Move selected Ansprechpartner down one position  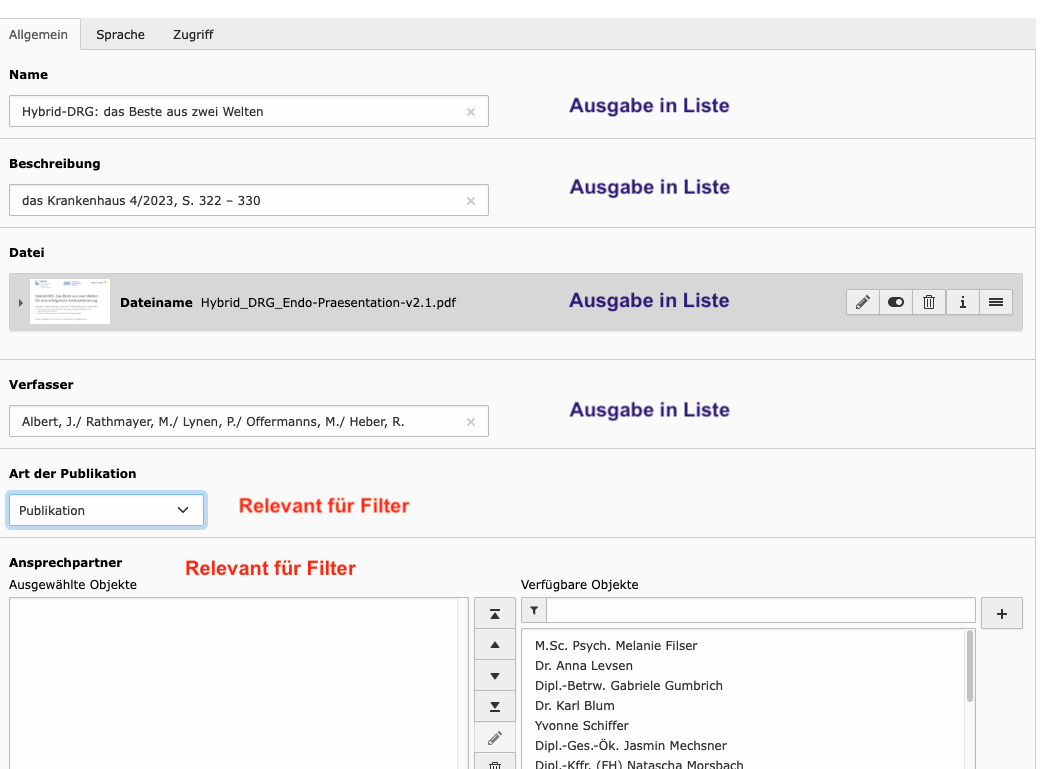[494, 676]
